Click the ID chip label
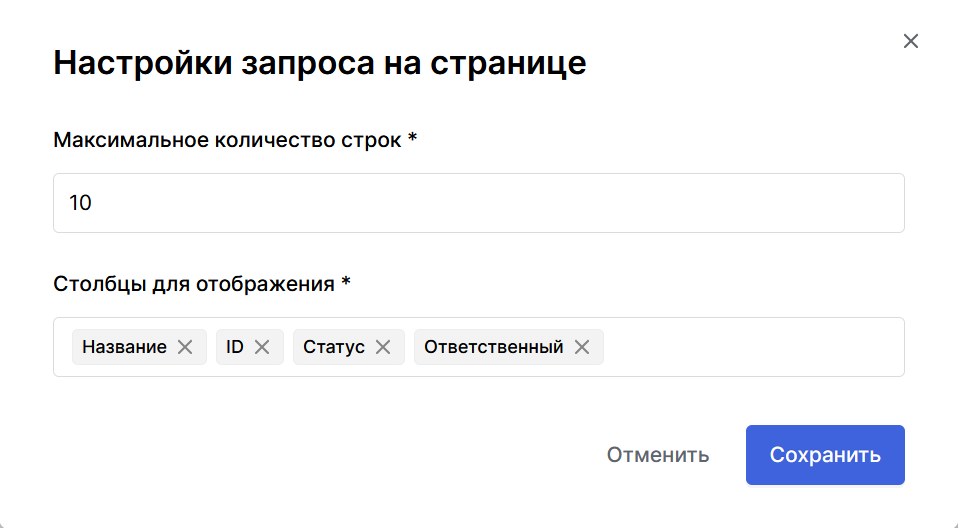The height and width of the screenshot is (528, 958). [x=235, y=347]
